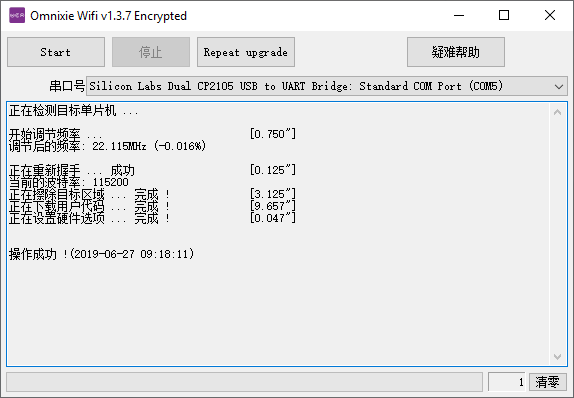Click the log scrollbar down arrow
574x398 pixels.
[x=558, y=356]
